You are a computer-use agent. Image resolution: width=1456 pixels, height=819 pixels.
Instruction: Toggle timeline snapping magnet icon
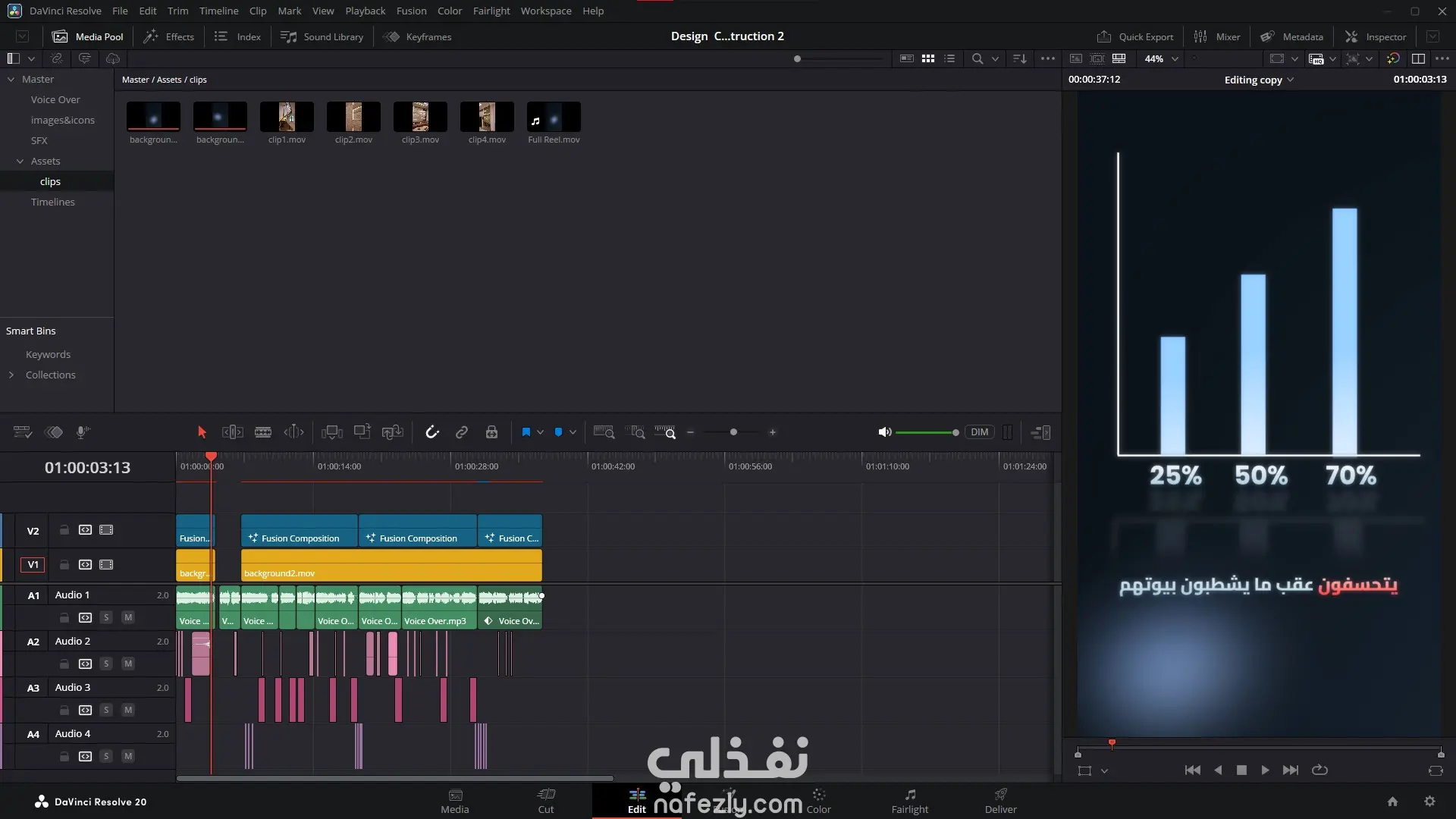[432, 432]
